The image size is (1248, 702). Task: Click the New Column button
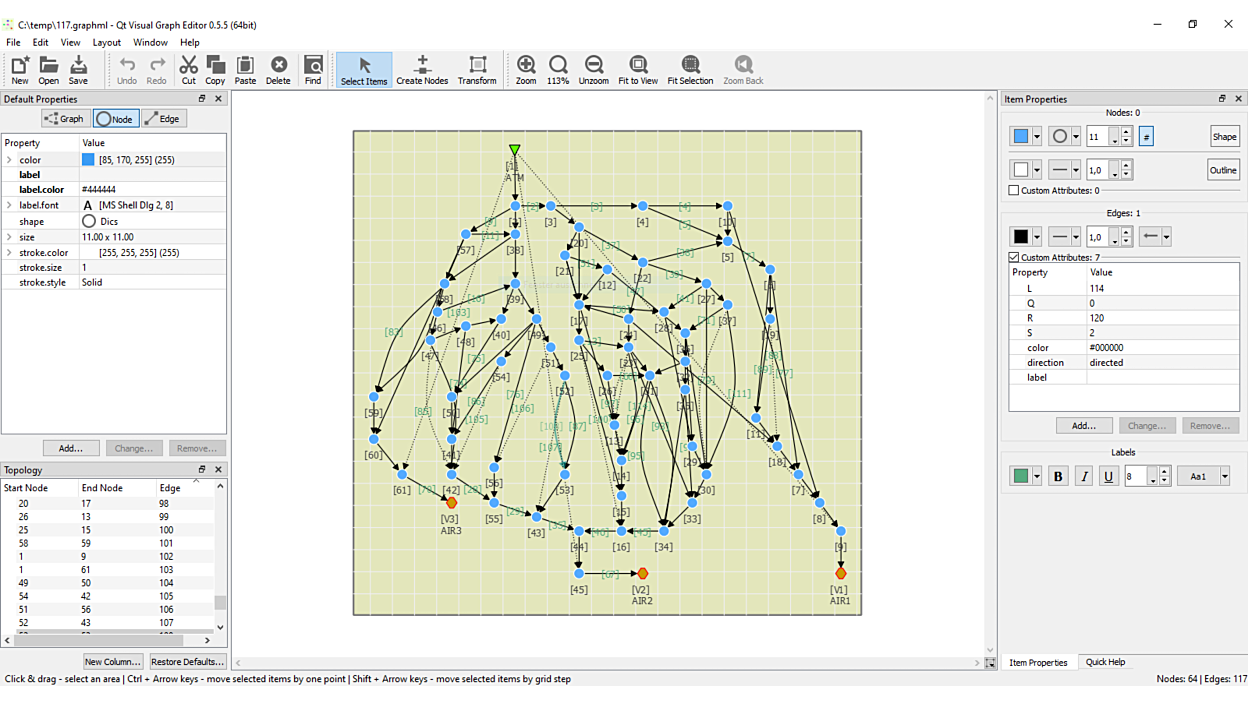click(x=112, y=662)
